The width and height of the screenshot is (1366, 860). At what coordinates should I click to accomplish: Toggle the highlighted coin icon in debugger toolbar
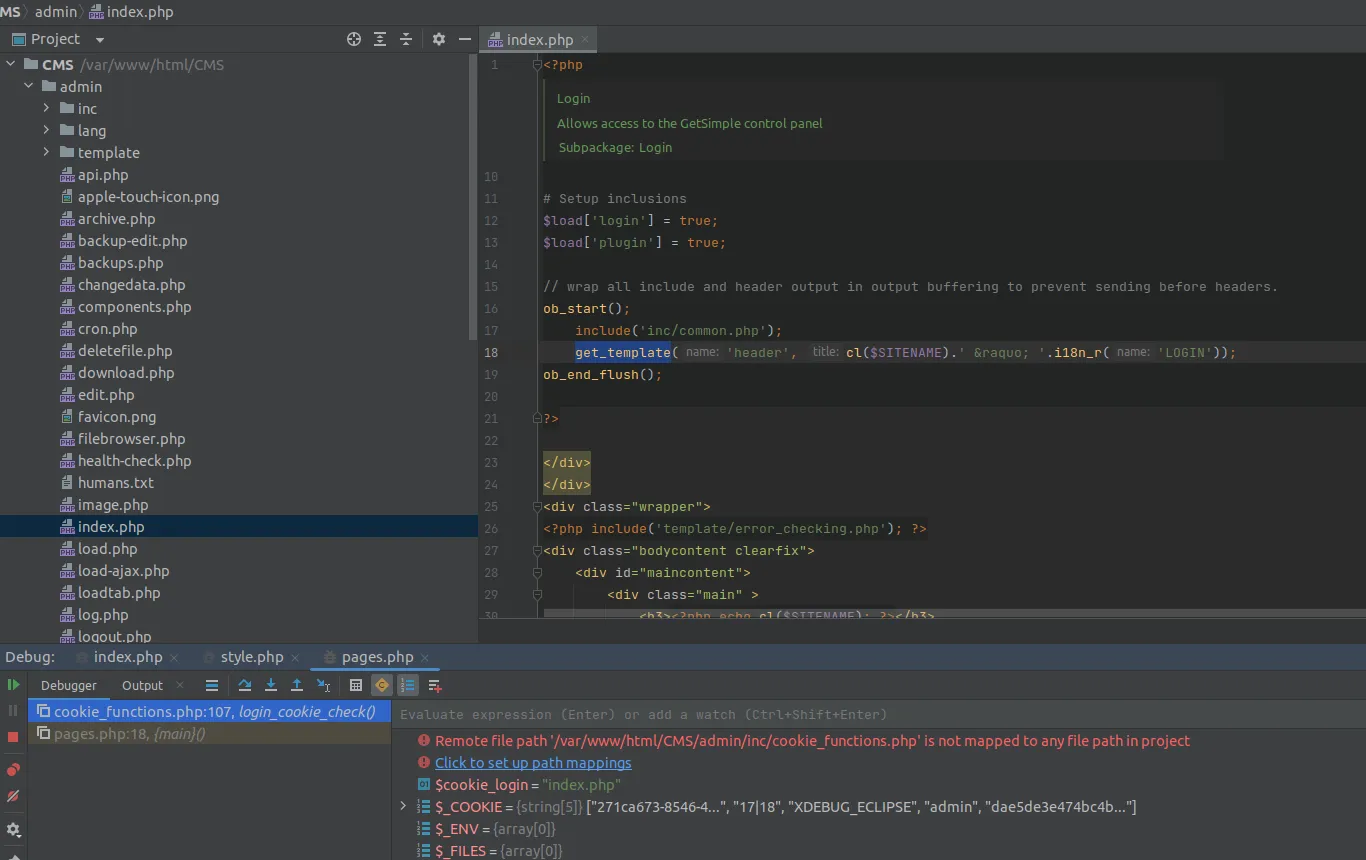(x=381, y=685)
